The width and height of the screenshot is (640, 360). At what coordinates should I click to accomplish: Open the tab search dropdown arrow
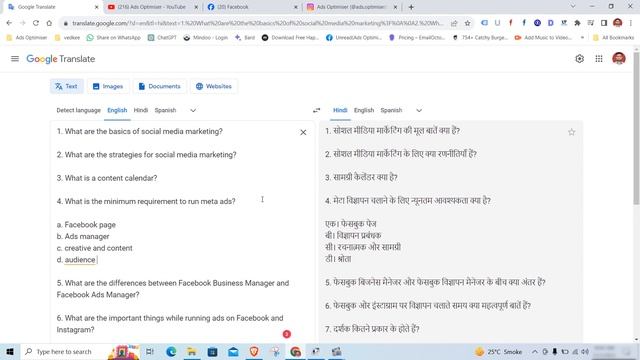coord(573,7)
